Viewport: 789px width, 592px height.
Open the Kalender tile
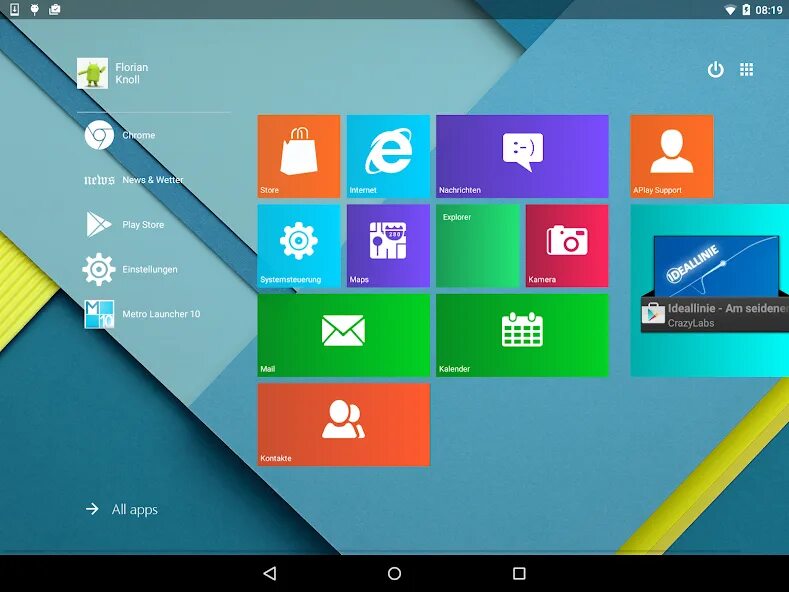click(x=522, y=335)
